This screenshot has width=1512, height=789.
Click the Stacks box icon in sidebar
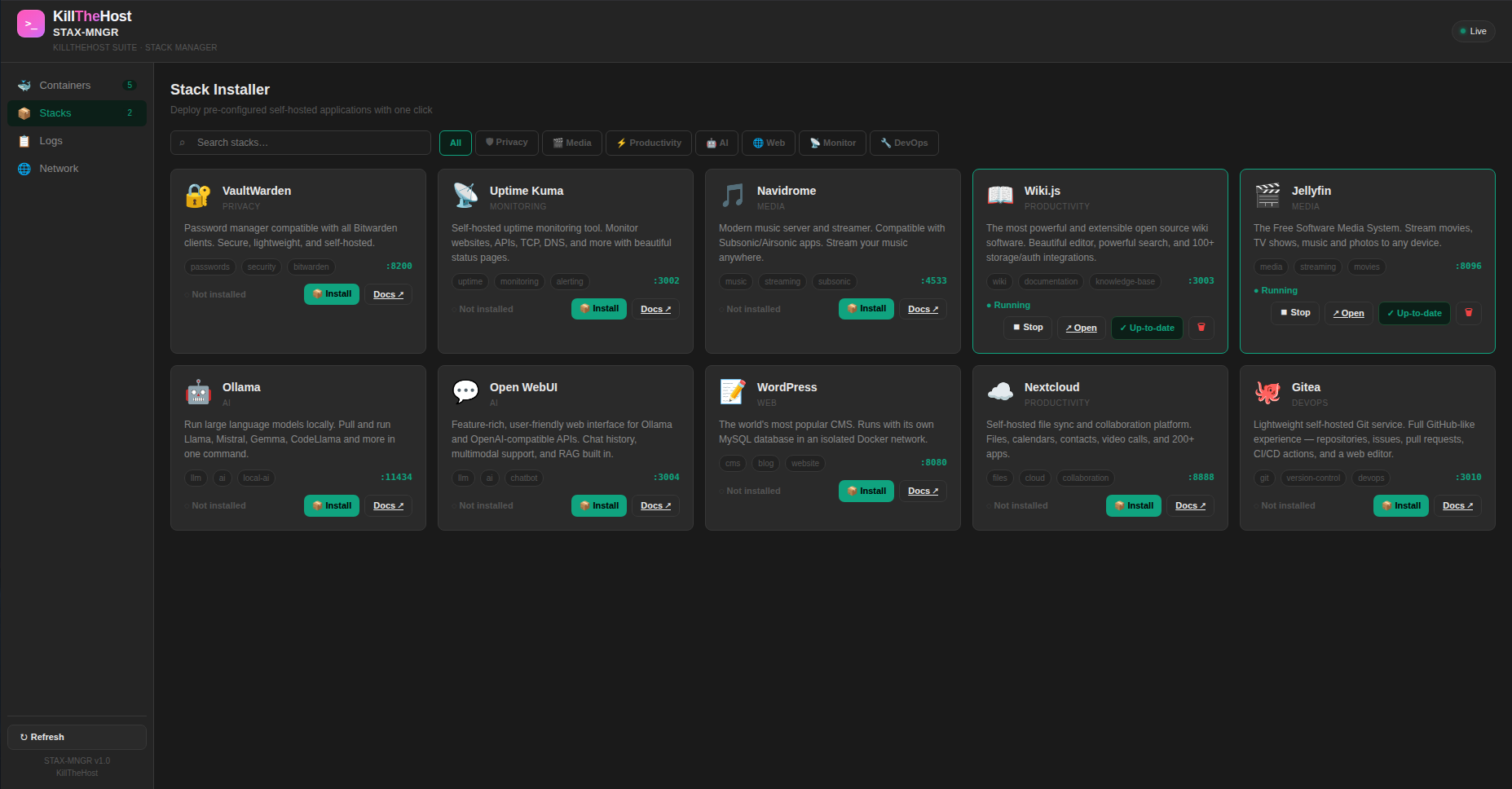point(24,113)
